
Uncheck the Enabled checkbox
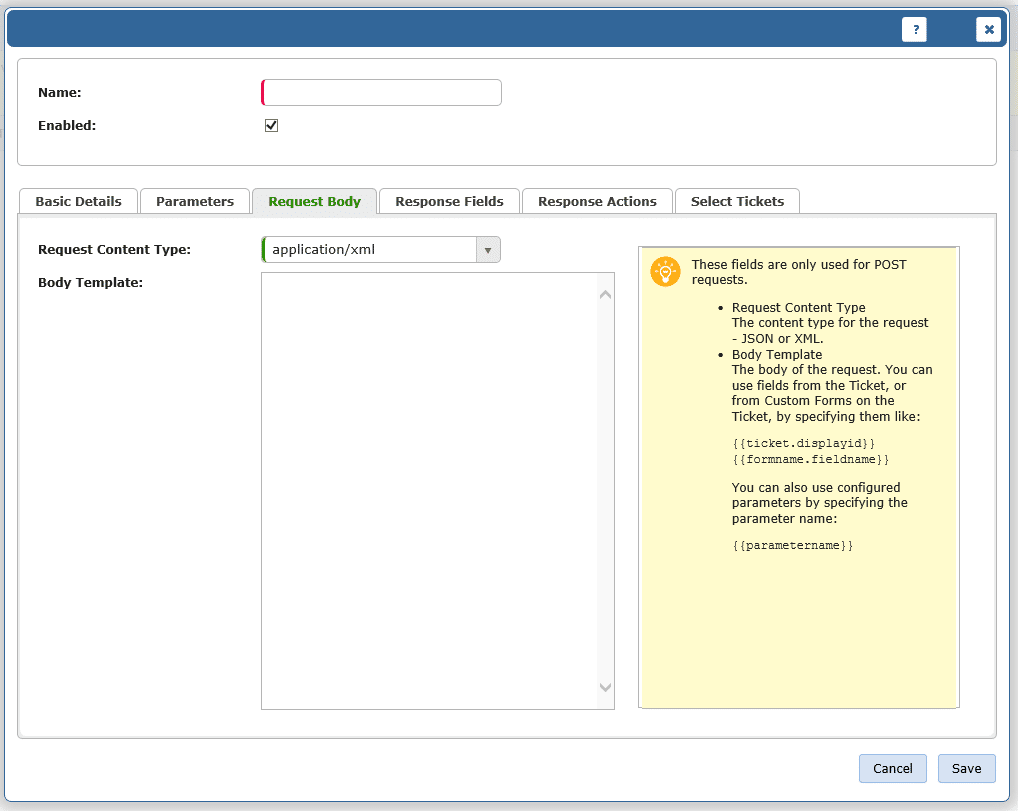271,125
